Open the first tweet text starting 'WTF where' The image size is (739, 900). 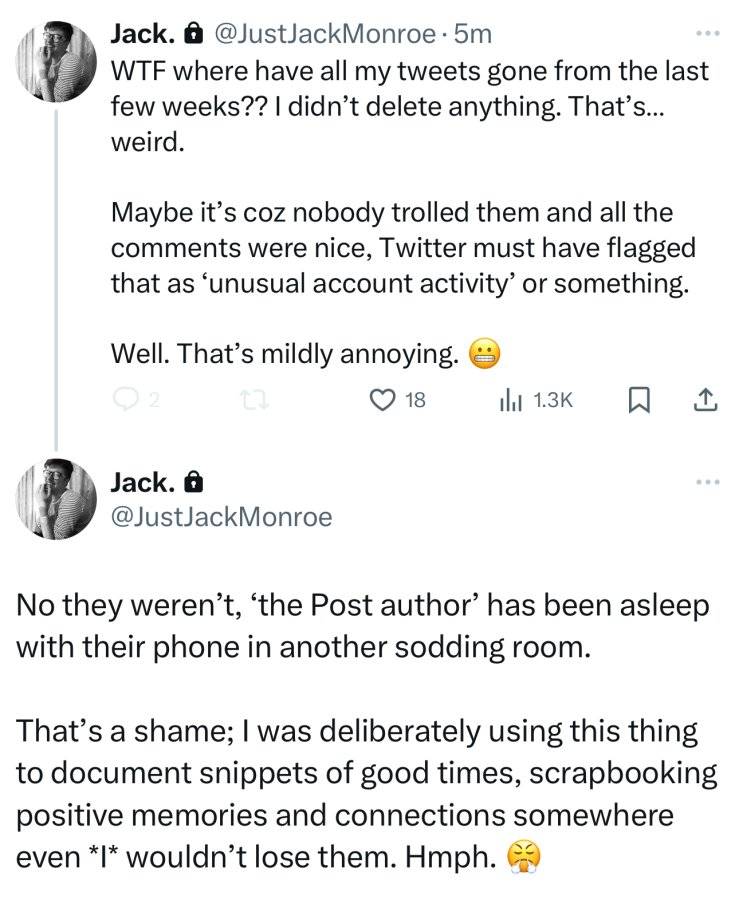coord(410,107)
